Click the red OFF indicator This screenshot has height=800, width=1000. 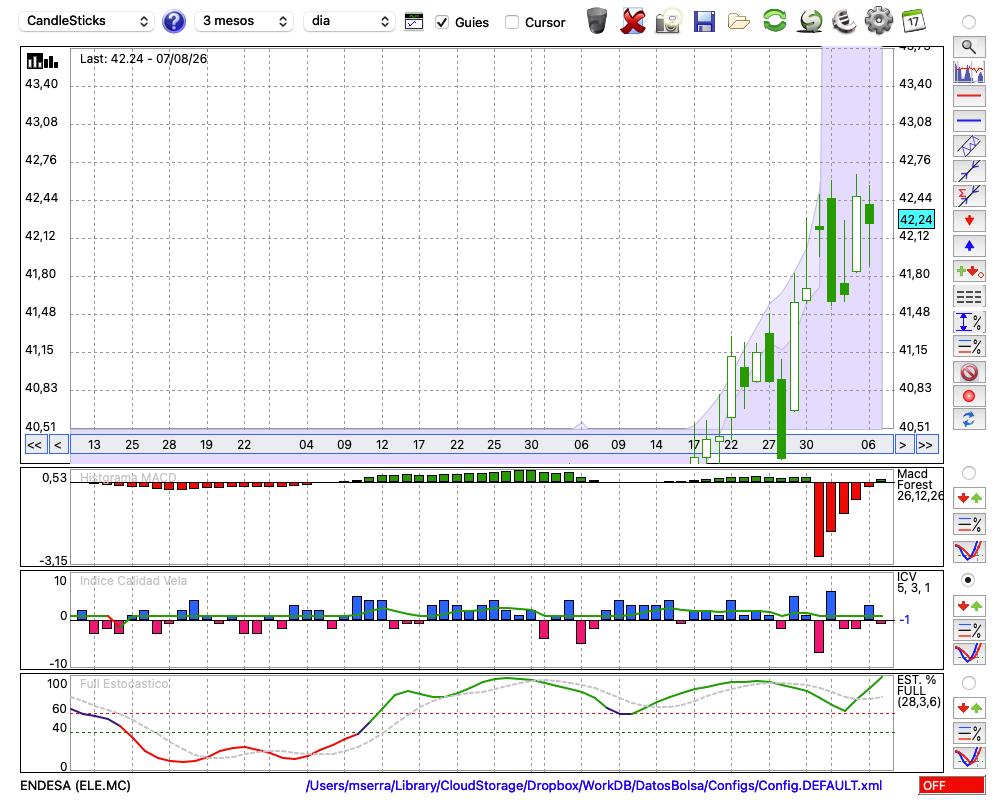point(952,785)
